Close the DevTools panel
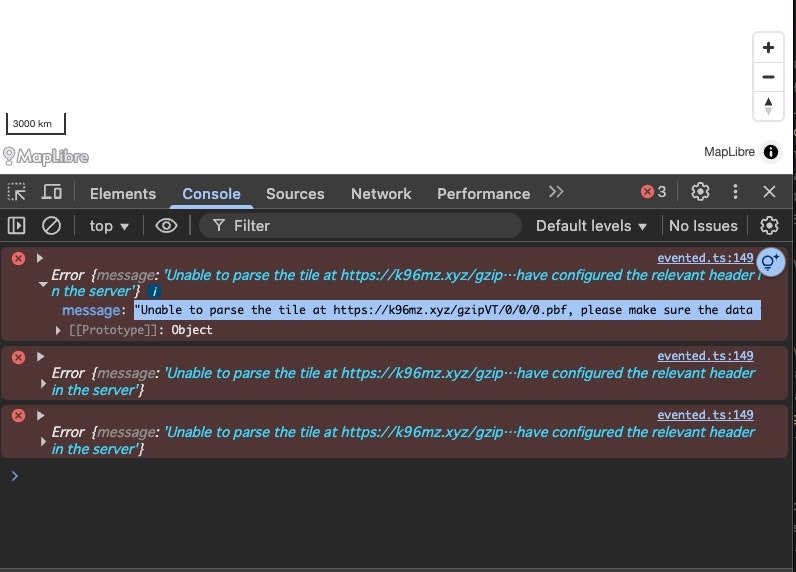Screen dimensions: 796x572 tap(769, 192)
